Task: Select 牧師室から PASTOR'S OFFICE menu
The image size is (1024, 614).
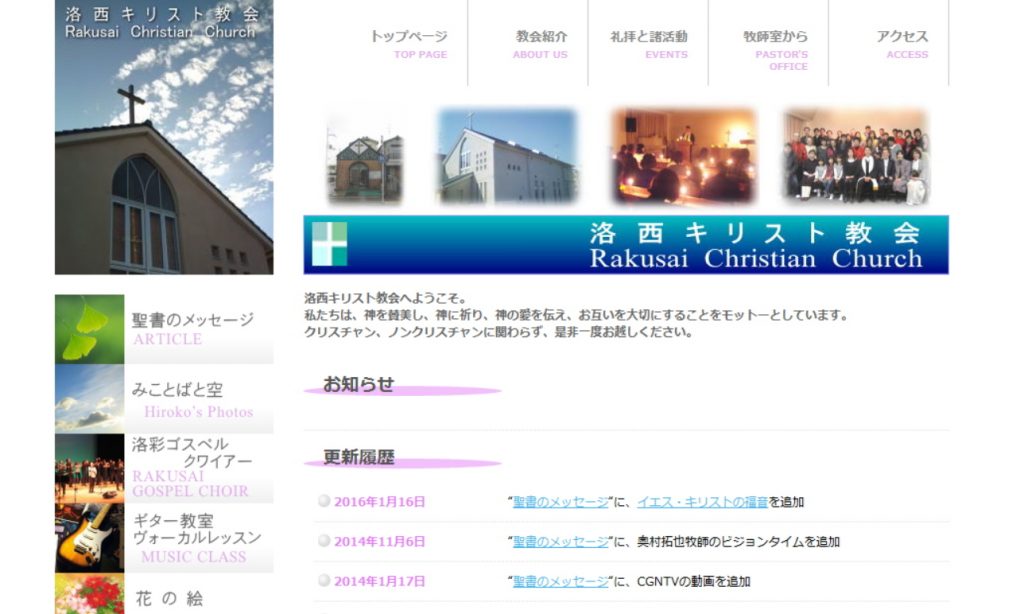Action: point(775,50)
